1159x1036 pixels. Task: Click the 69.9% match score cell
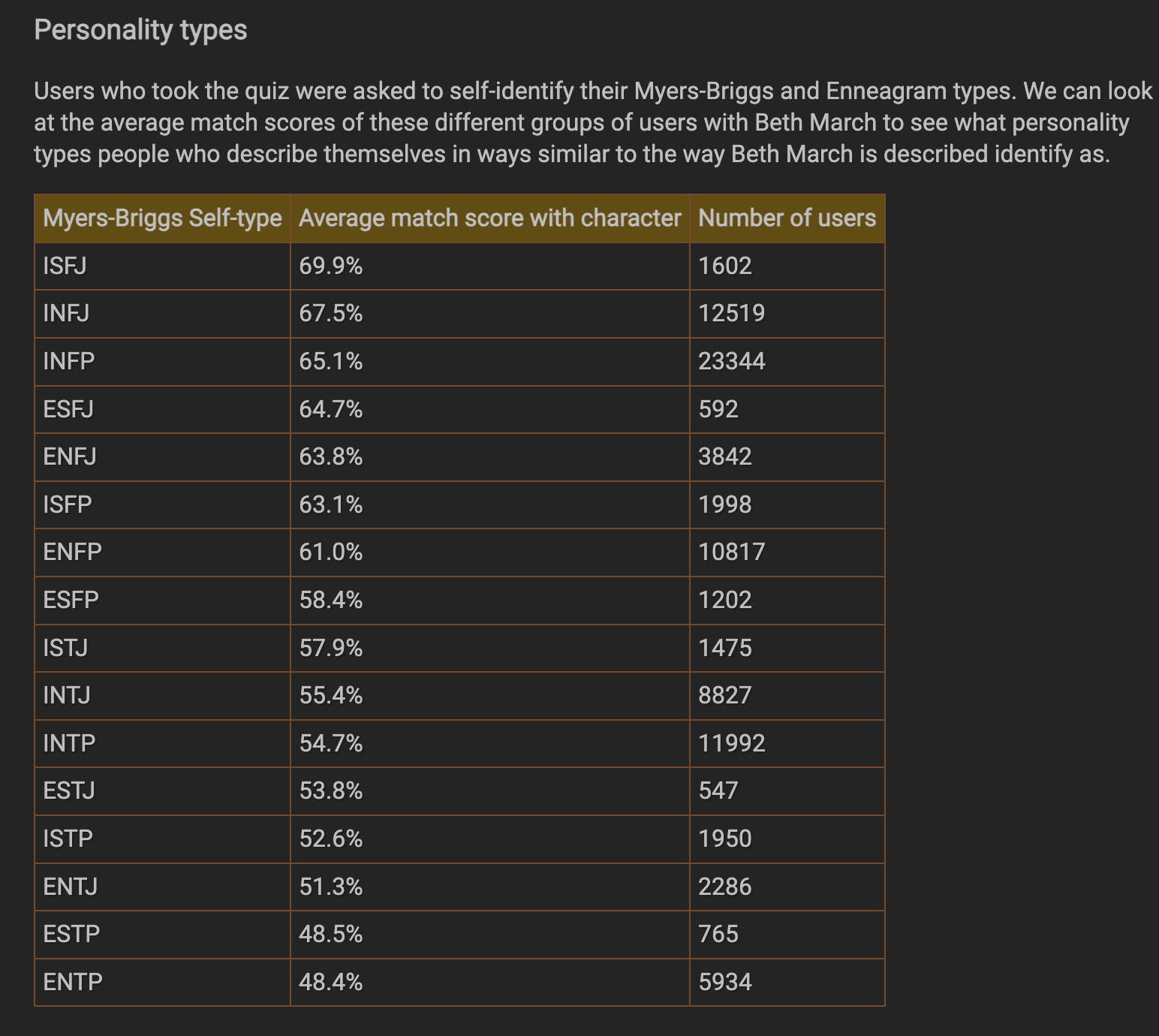coord(489,266)
